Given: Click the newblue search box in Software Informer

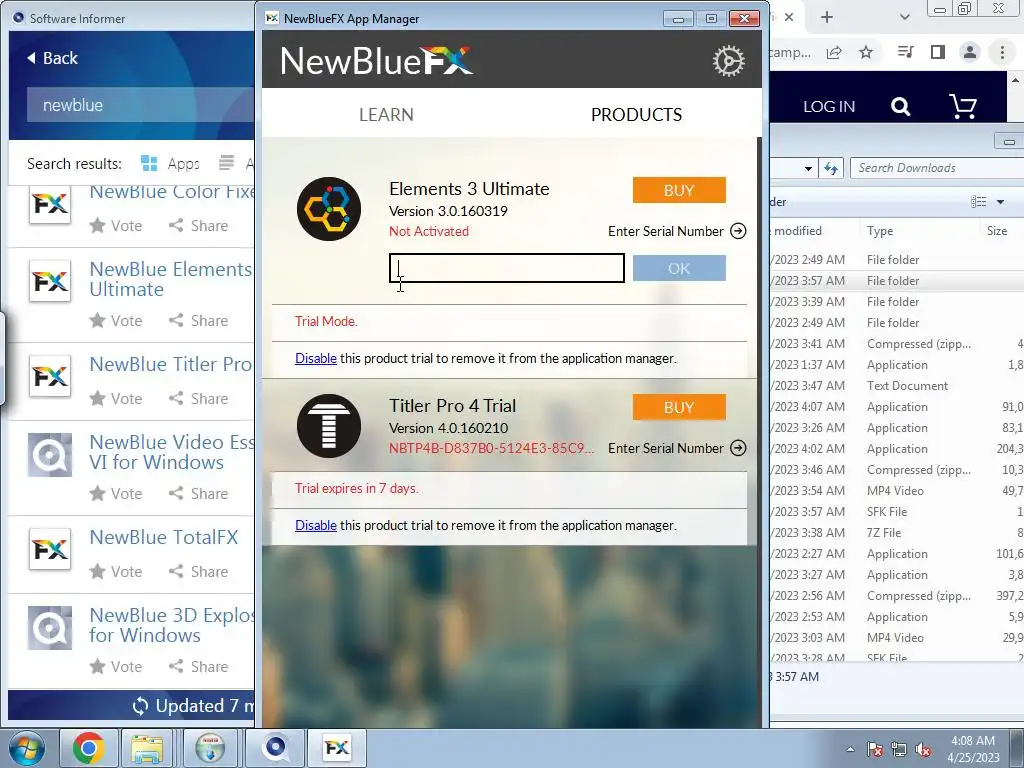Looking at the screenshot, I should pos(140,105).
